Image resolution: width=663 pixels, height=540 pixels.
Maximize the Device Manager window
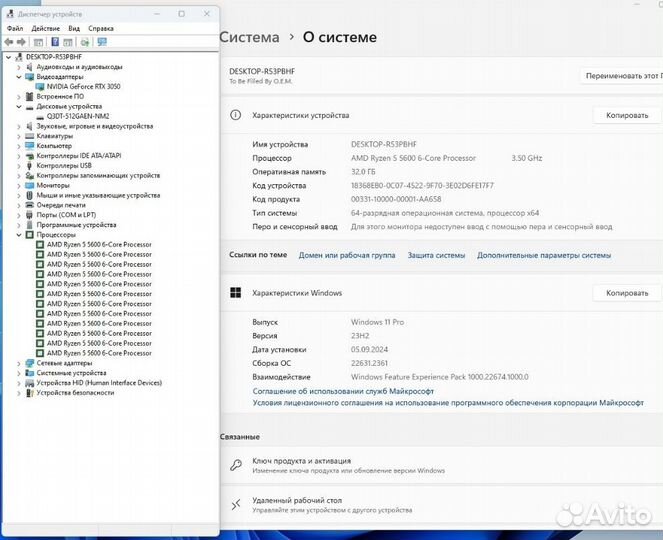(181, 14)
